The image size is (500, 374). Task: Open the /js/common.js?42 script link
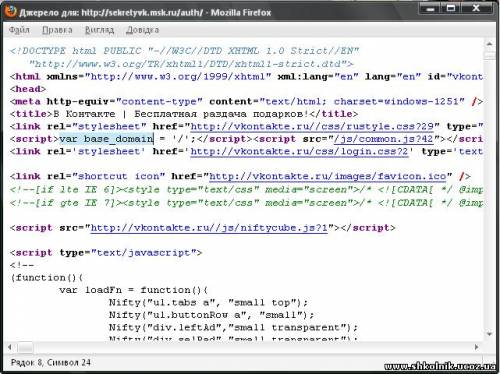(x=383, y=139)
